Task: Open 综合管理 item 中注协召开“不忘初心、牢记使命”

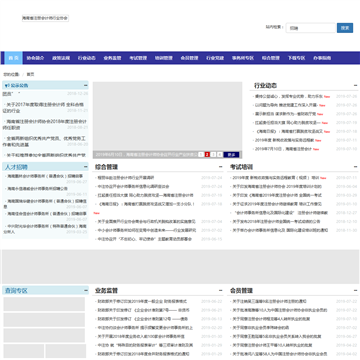Action: (x=145, y=239)
